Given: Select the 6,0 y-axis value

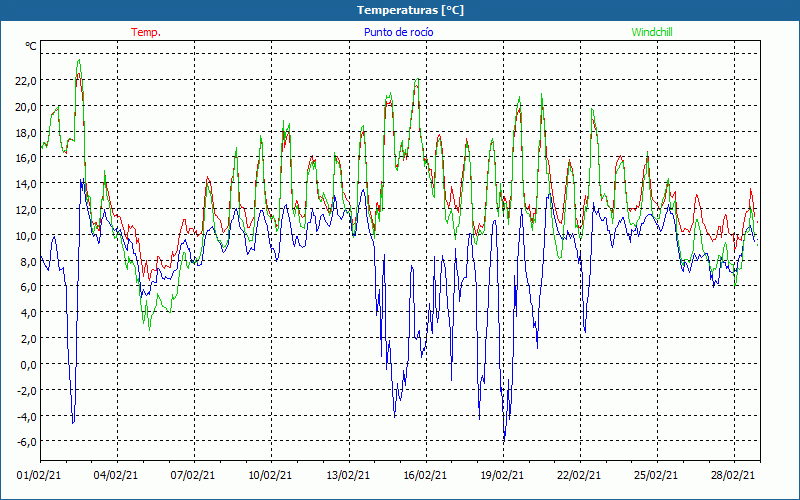Looking at the screenshot, I should (x=28, y=287).
